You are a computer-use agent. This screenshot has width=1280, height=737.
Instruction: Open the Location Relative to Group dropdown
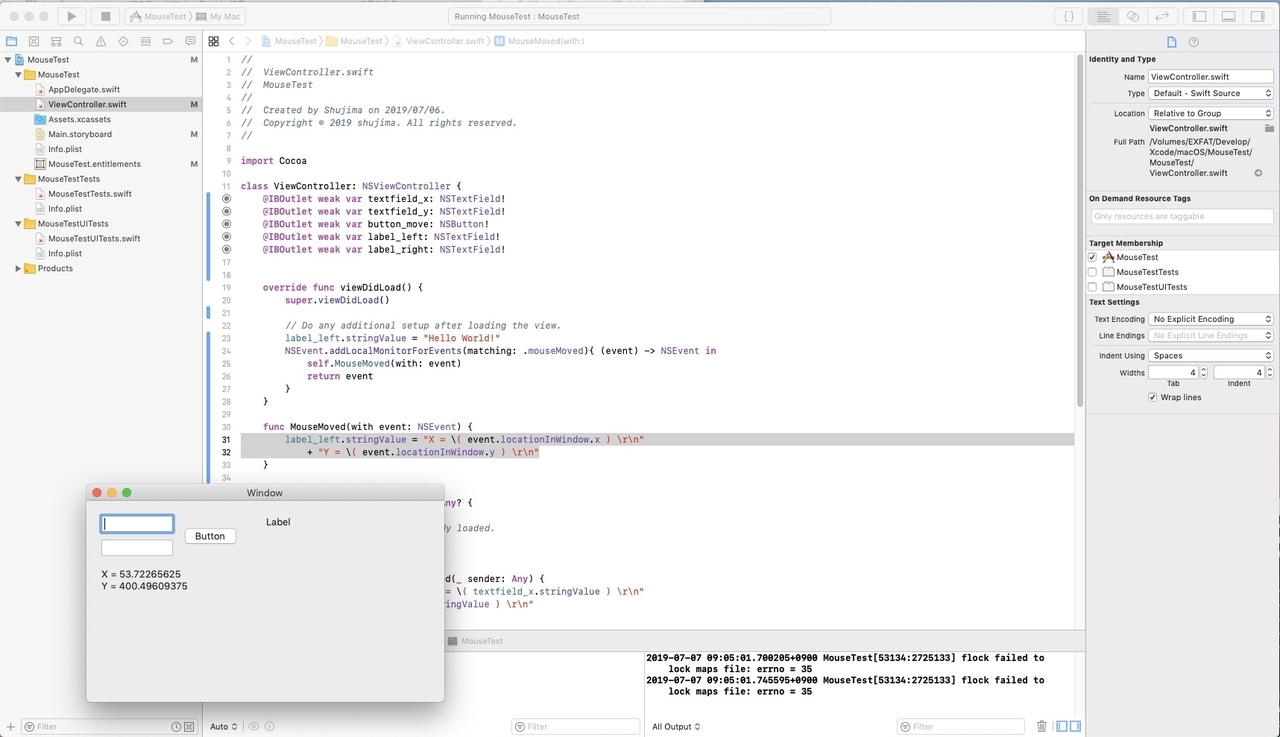[x=1211, y=113]
